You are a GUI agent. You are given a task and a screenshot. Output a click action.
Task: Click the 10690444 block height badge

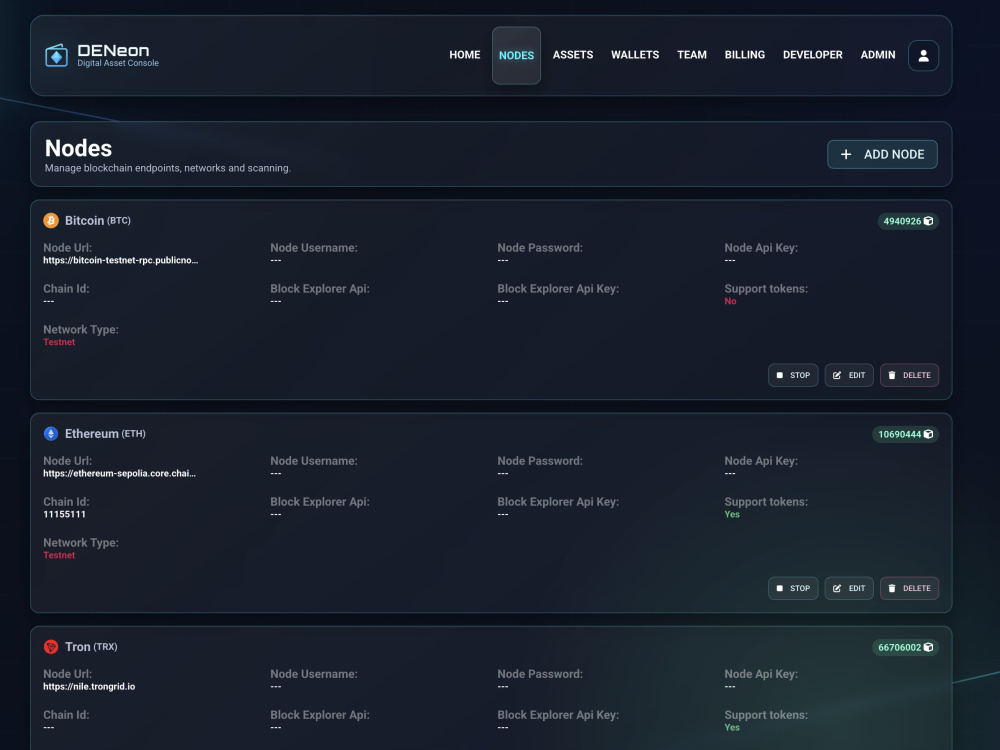pyautogui.click(x=905, y=434)
